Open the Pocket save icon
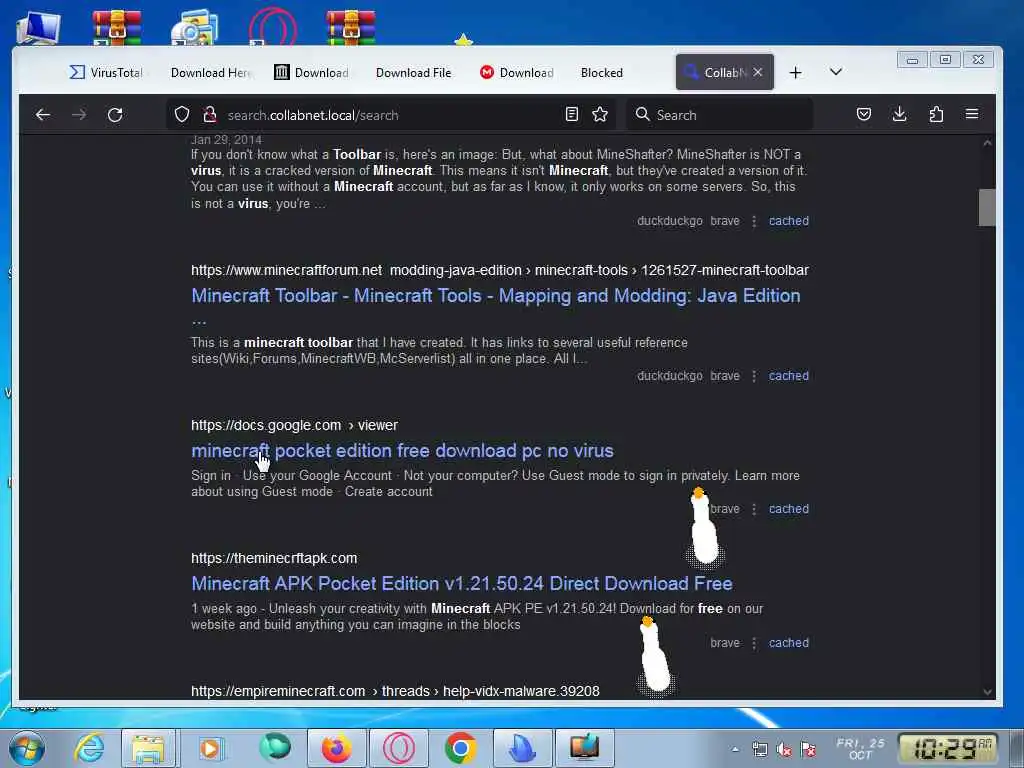1024x768 pixels. (x=863, y=115)
